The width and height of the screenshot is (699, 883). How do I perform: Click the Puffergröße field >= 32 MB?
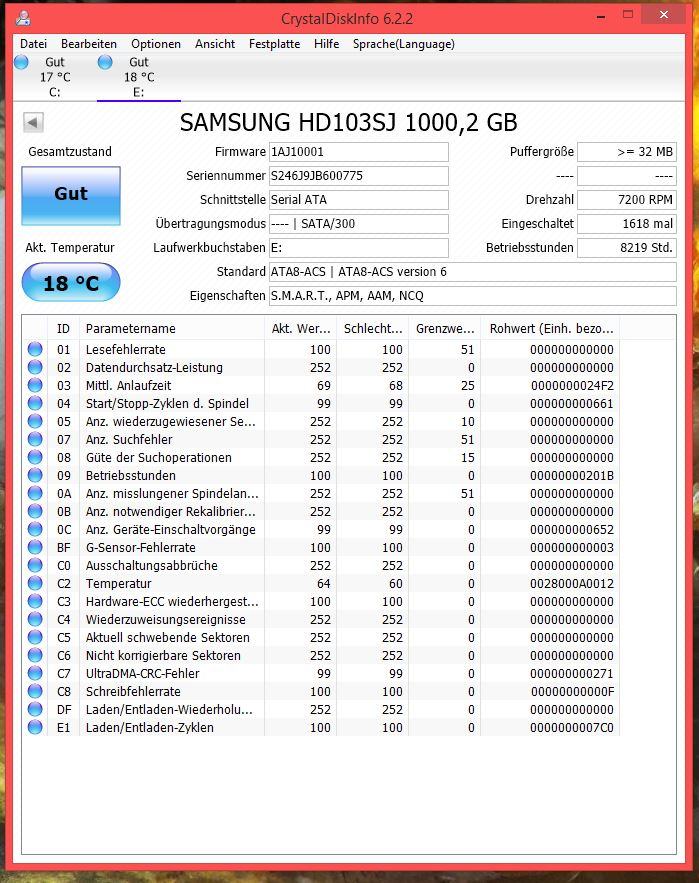pos(627,152)
